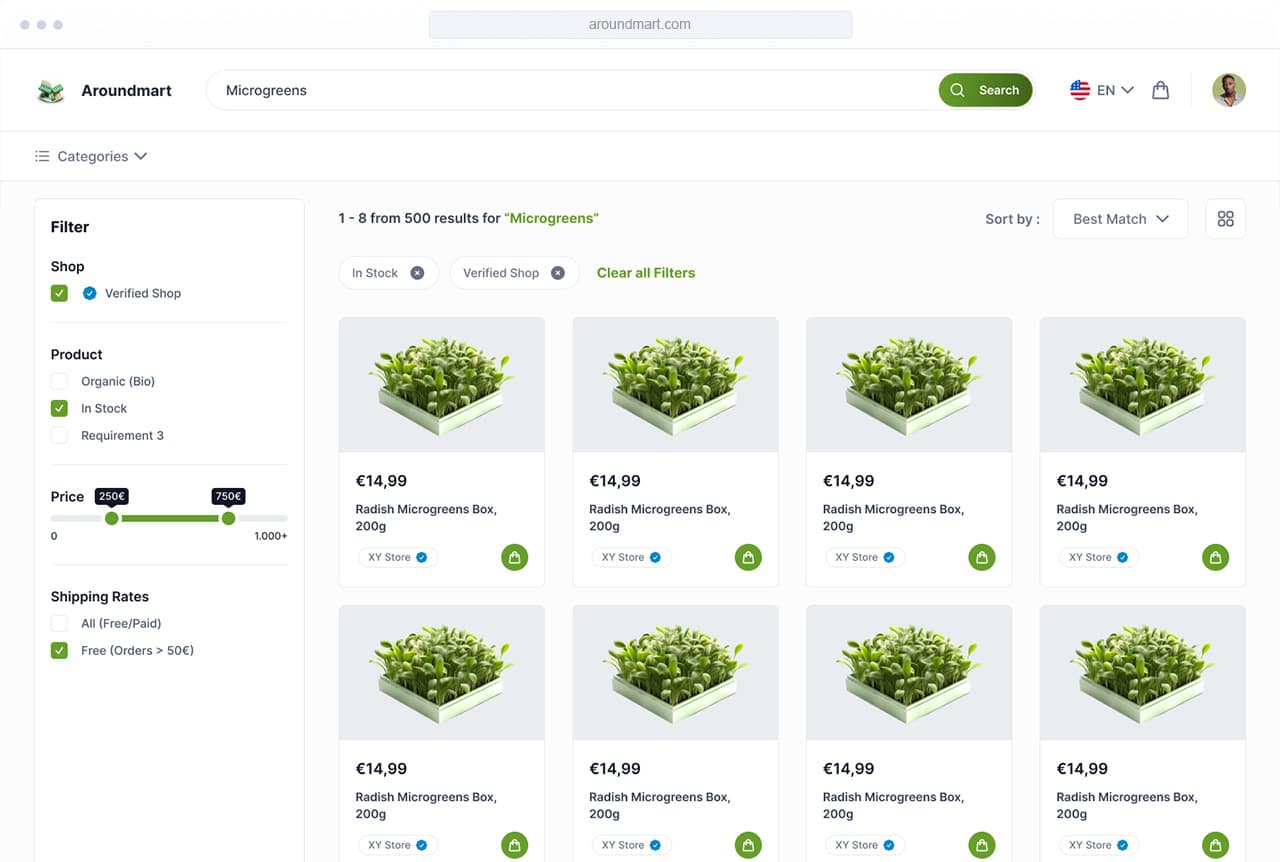Open the EN language selector

[x=1114, y=90]
